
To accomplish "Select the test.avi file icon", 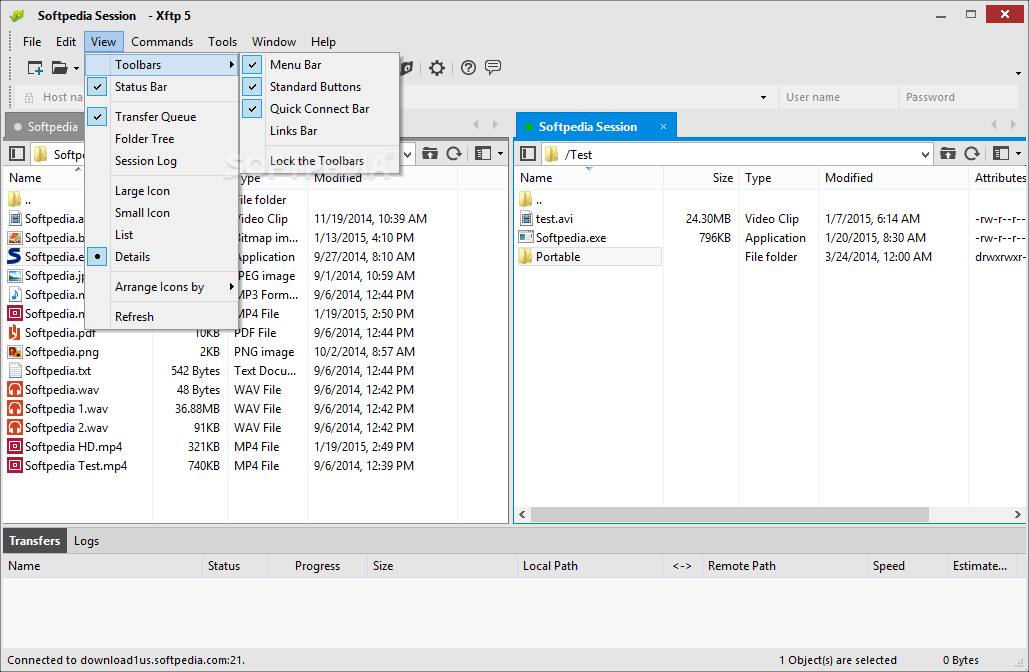I will [x=526, y=219].
